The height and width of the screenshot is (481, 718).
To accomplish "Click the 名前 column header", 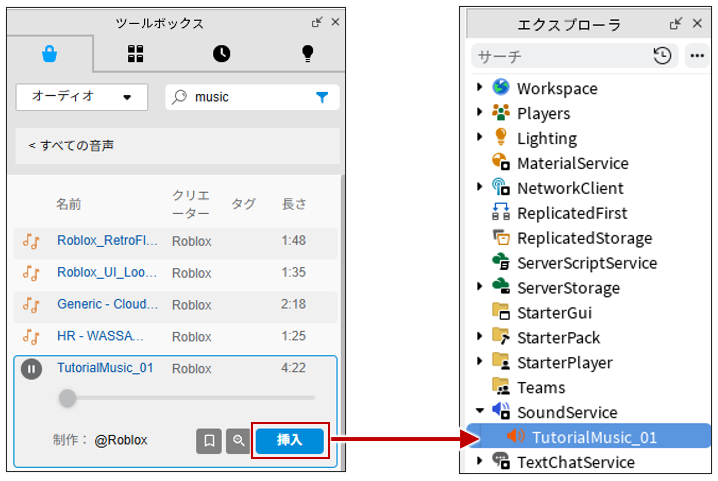I will (x=69, y=204).
